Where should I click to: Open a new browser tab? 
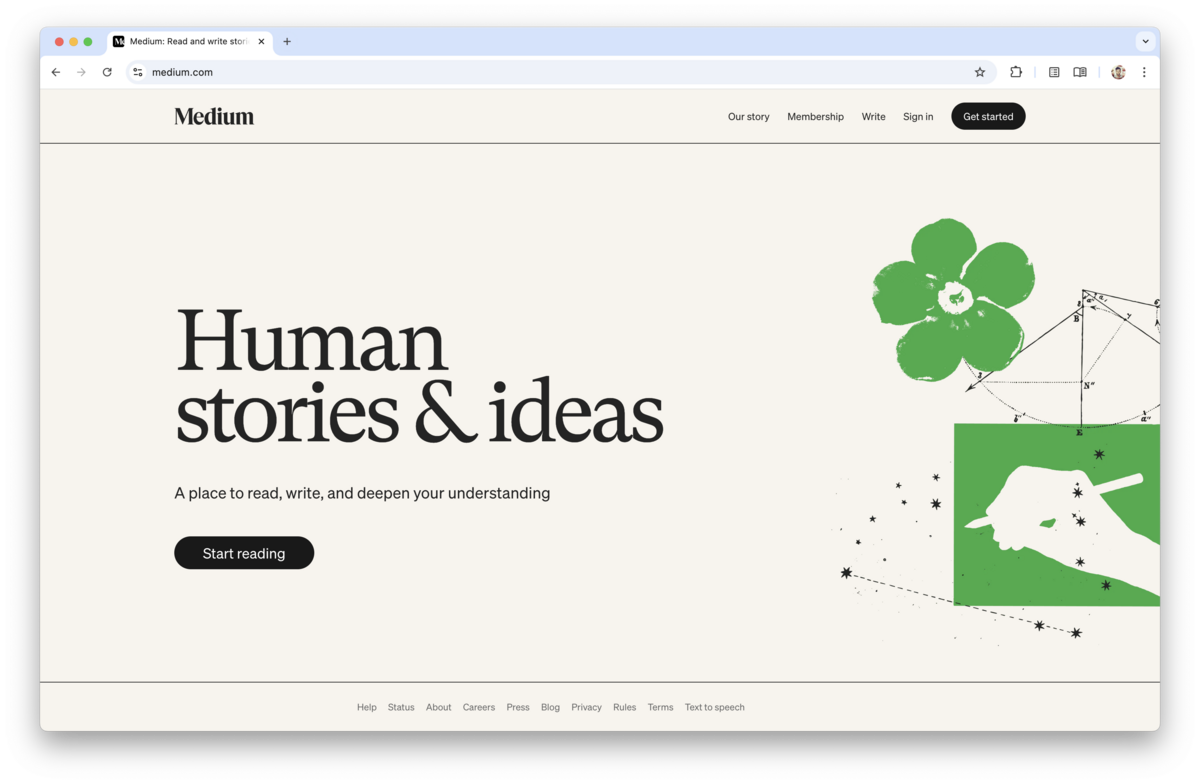[x=287, y=42]
